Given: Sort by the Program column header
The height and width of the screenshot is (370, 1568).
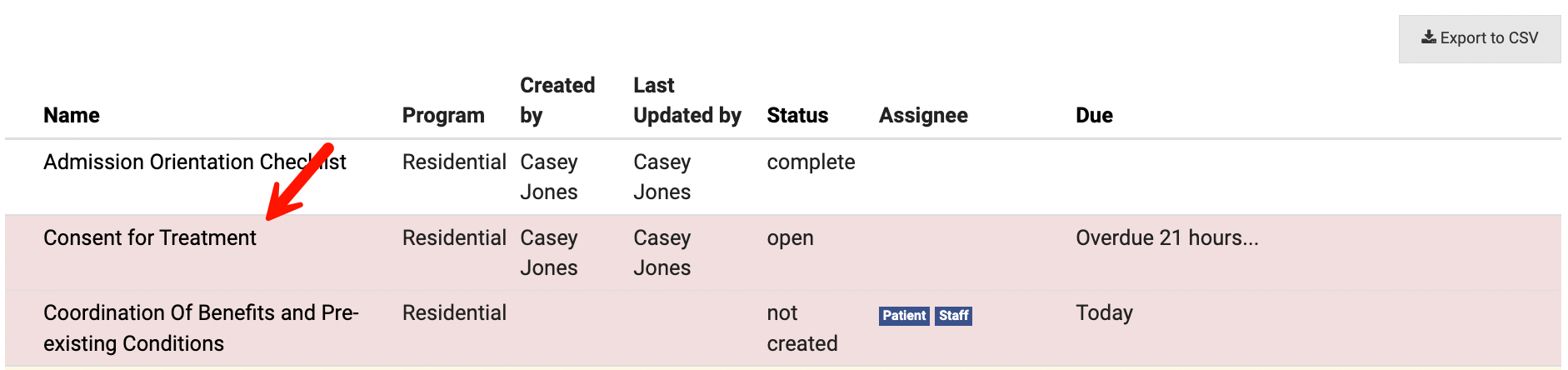Looking at the screenshot, I should click(x=443, y=115).
